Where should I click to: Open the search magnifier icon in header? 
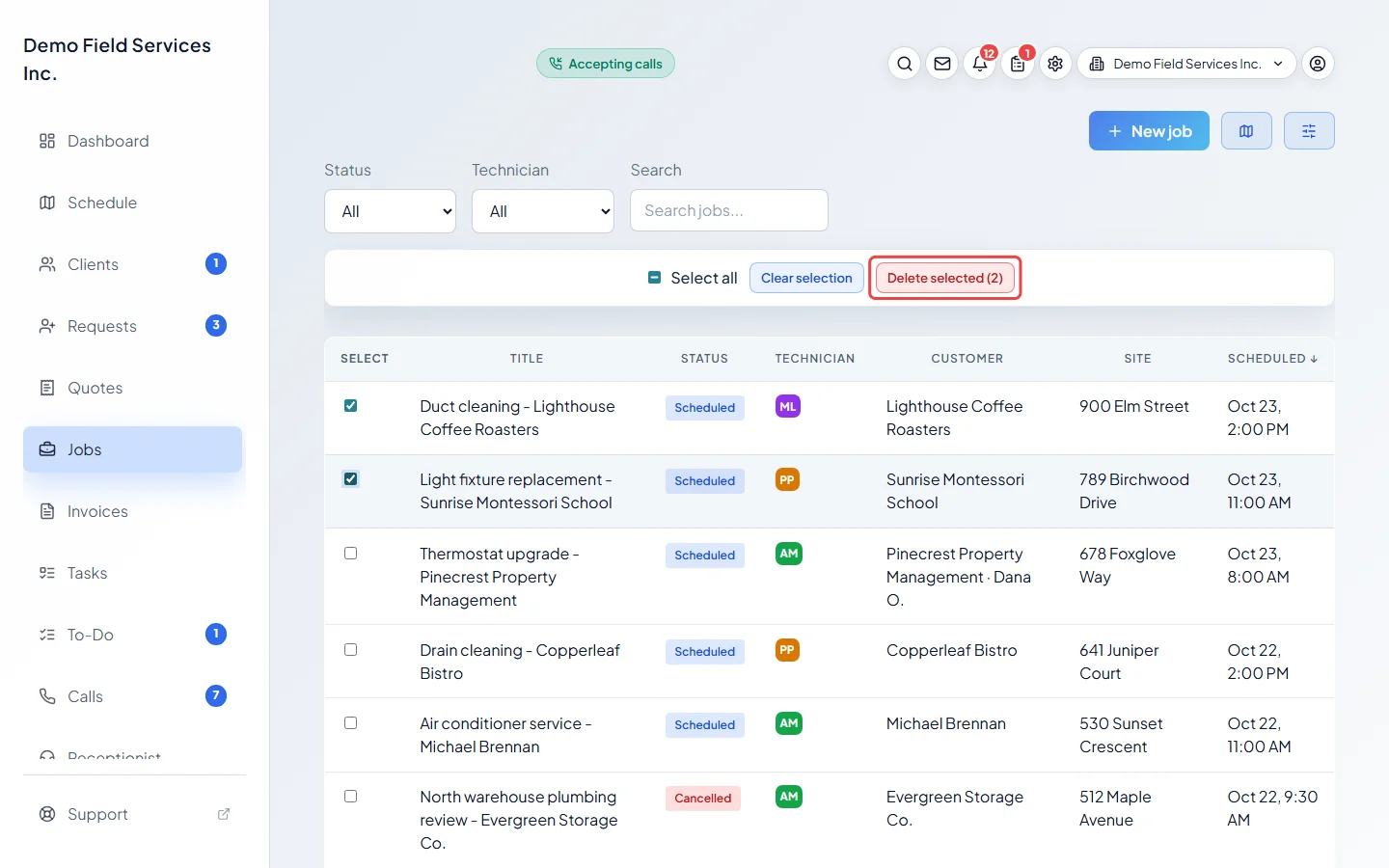coord(904,64)
